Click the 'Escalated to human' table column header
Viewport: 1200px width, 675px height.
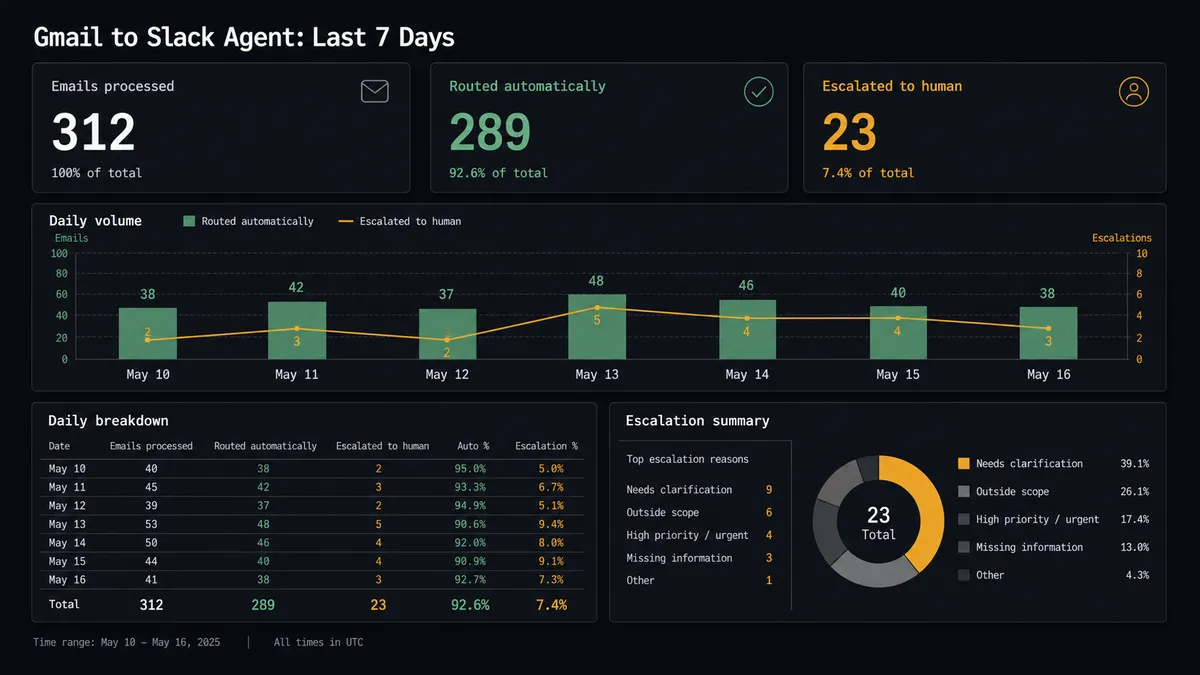[x=383, y=446]
